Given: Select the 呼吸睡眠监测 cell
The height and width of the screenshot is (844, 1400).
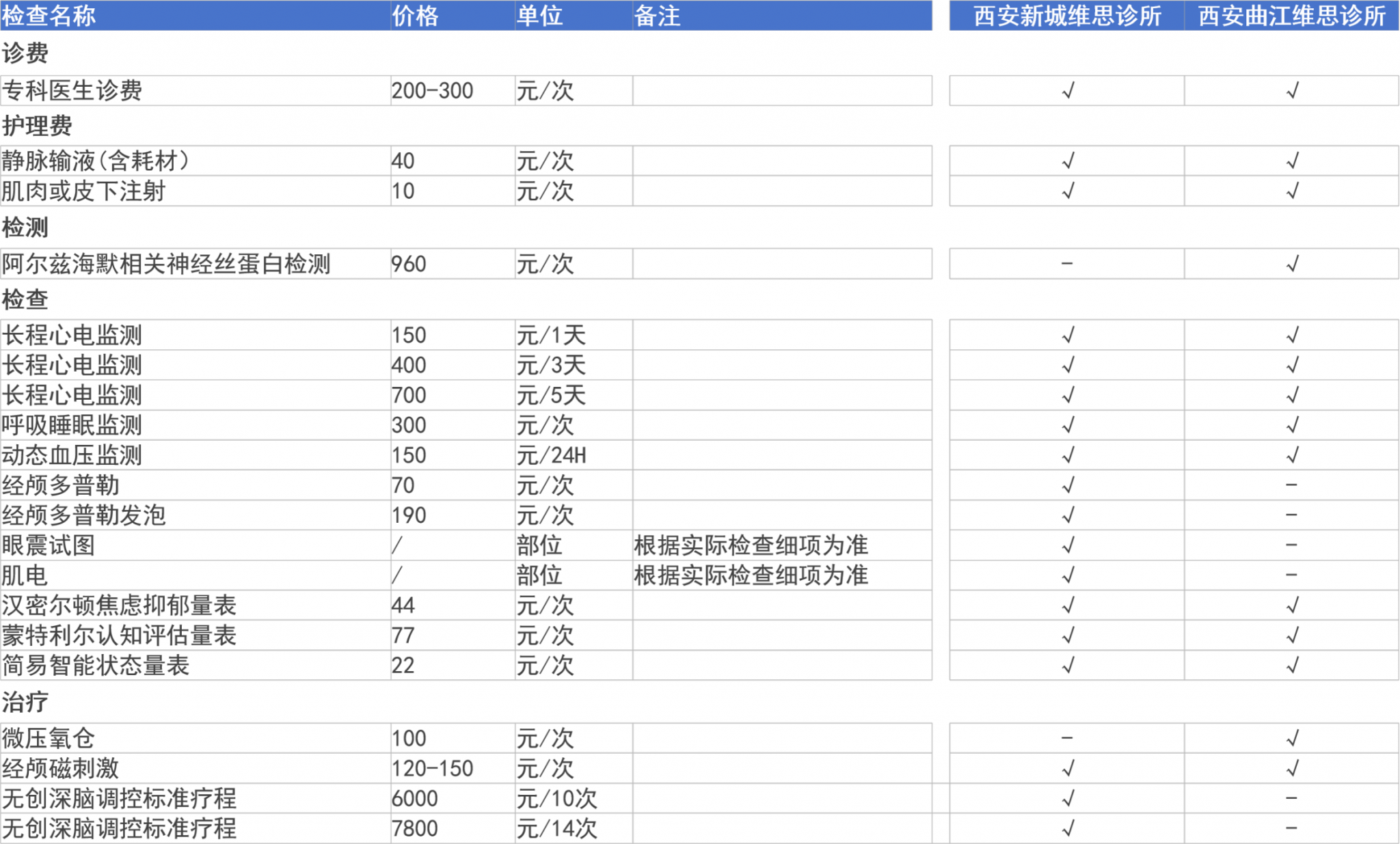Looking at the screenshot, I should tap(196, 425).
